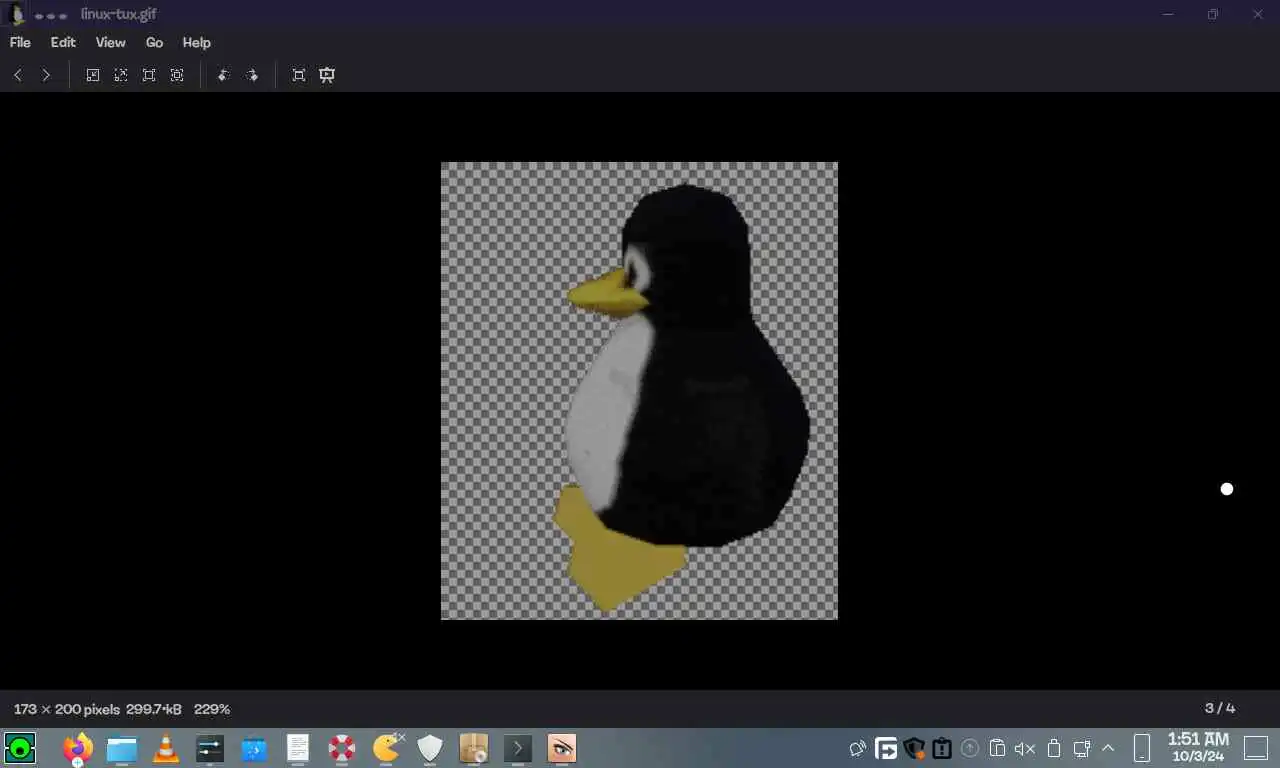Open the terminal taskbar icon
The height and width of the screenshot is (768, 1280).
pos(518,748)
